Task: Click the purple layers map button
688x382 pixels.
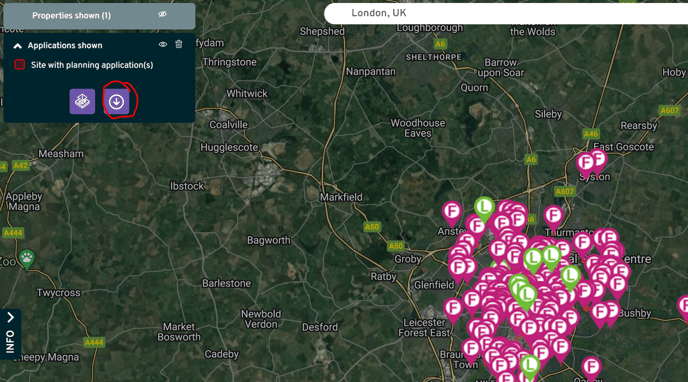Action: (82, 102)
